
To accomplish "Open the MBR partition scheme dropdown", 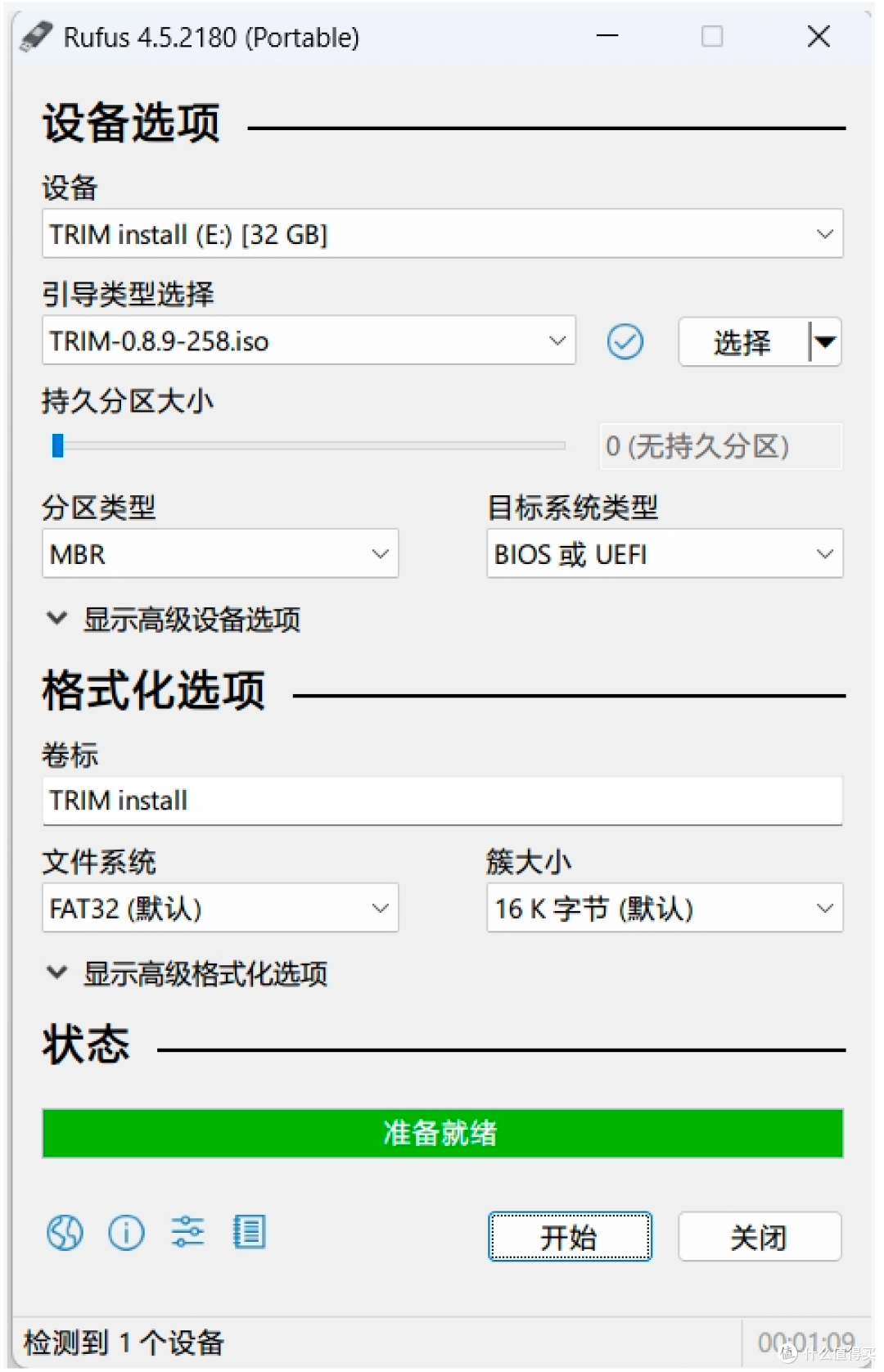I will pos(220,554).
